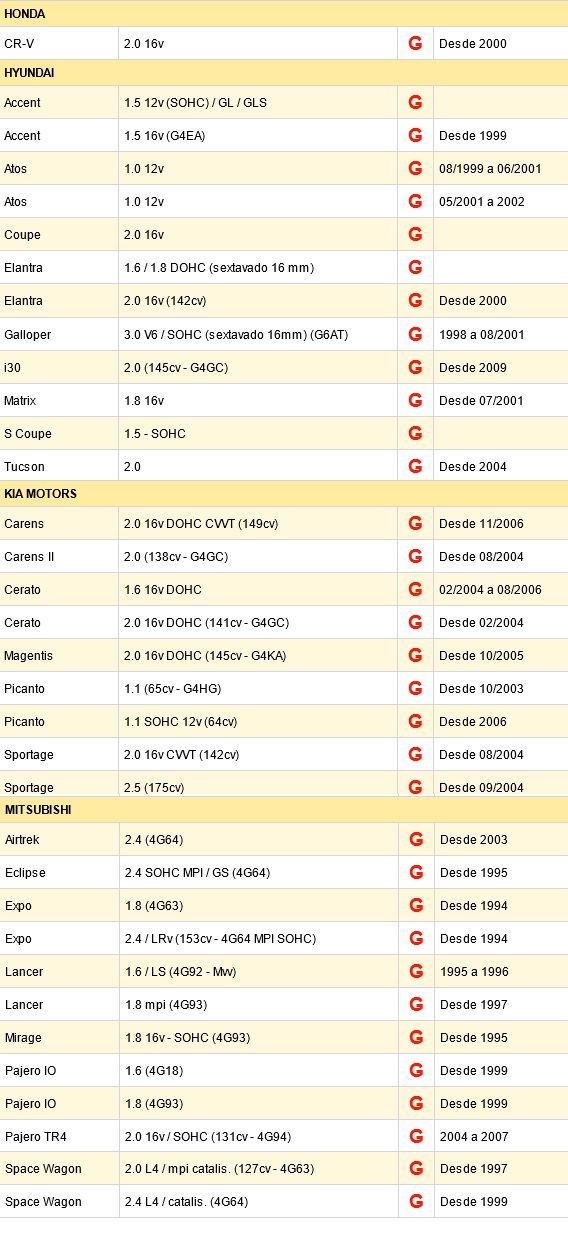Click the date cell '08/1999 a 06/2001'
Image resolution: width=568 pixels, height=1237 pixels.
coord(501,168)
